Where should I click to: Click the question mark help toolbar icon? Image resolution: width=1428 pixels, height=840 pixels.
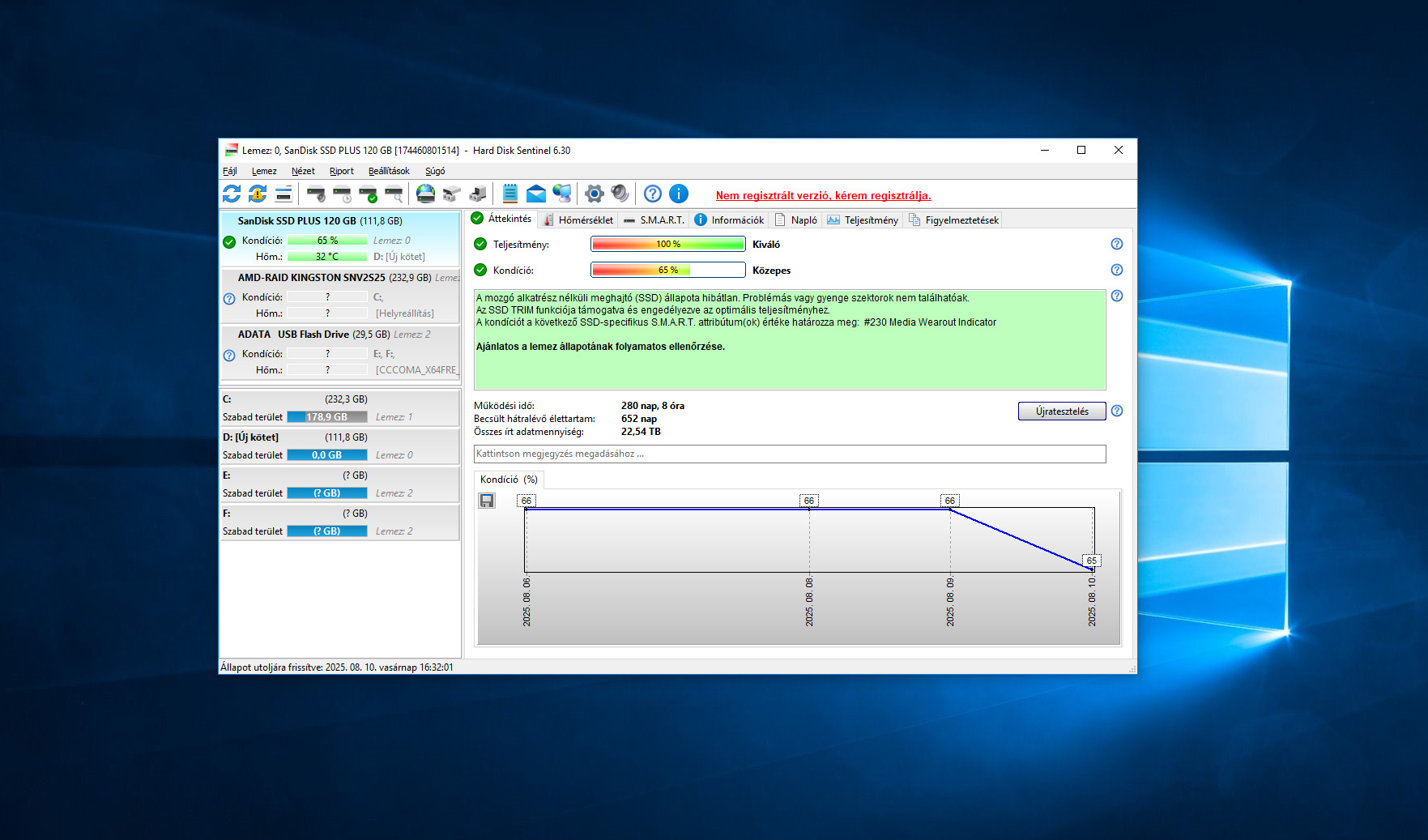click(653, 194)
